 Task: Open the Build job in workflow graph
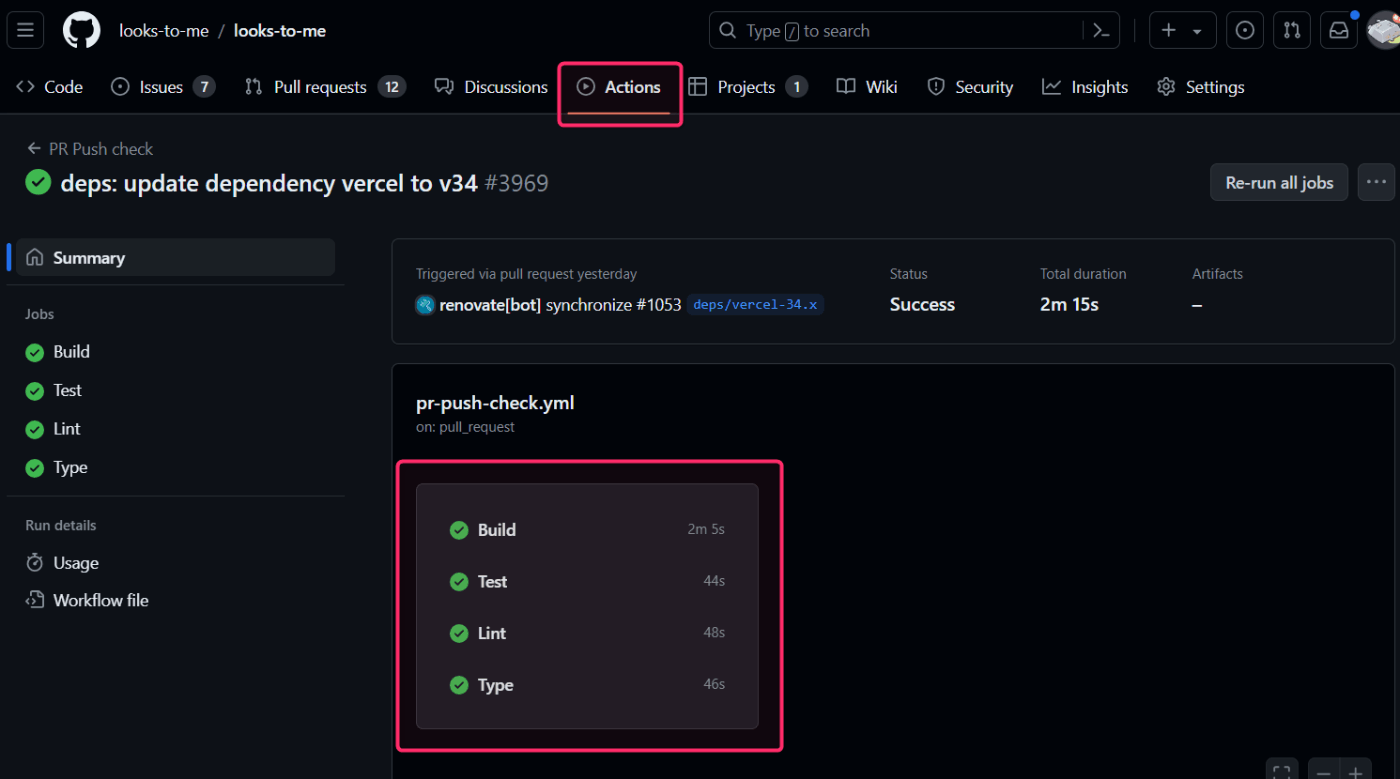(x=587, y=530)
